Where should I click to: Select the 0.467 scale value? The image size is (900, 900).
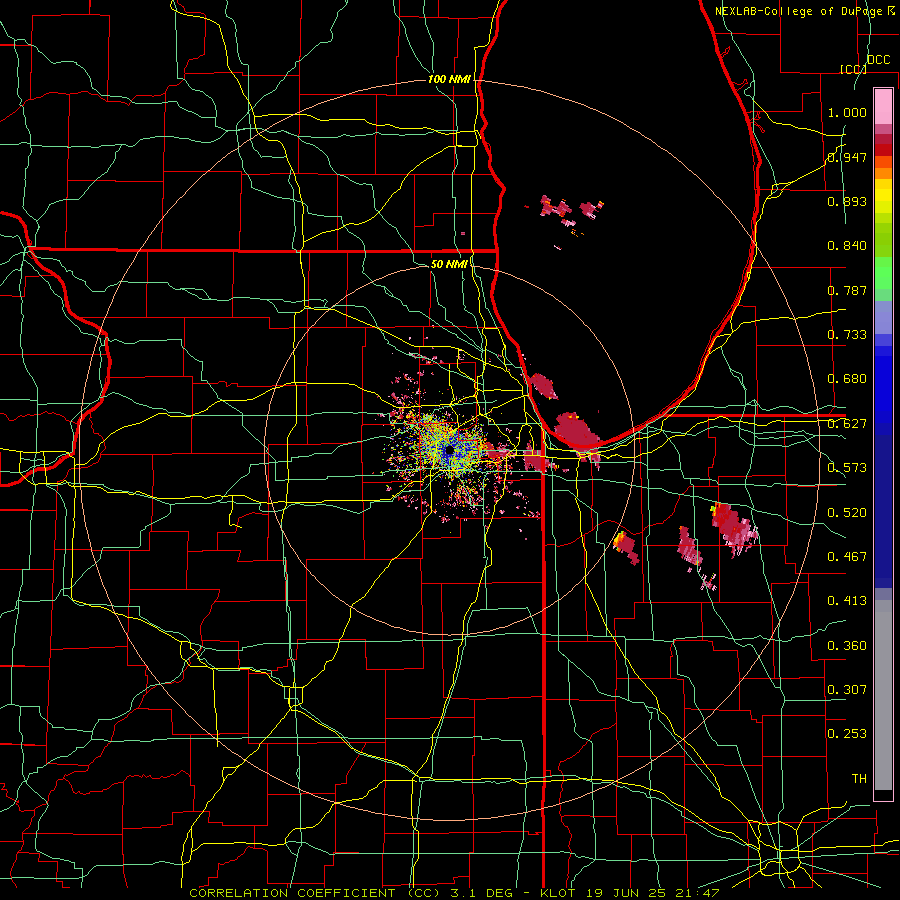click(x=847, y=556)
